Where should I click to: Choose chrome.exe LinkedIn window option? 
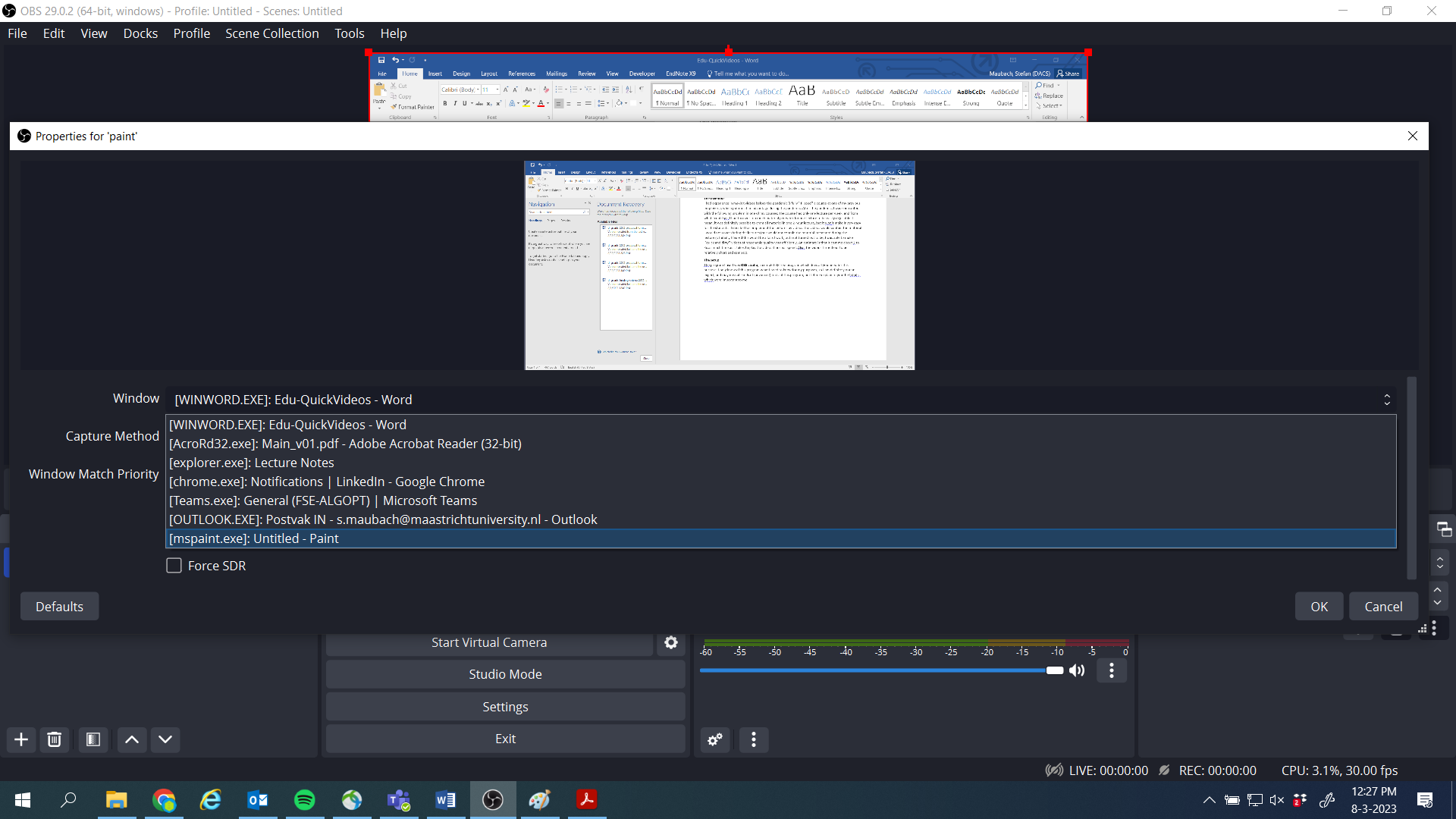tap(780, 482)
